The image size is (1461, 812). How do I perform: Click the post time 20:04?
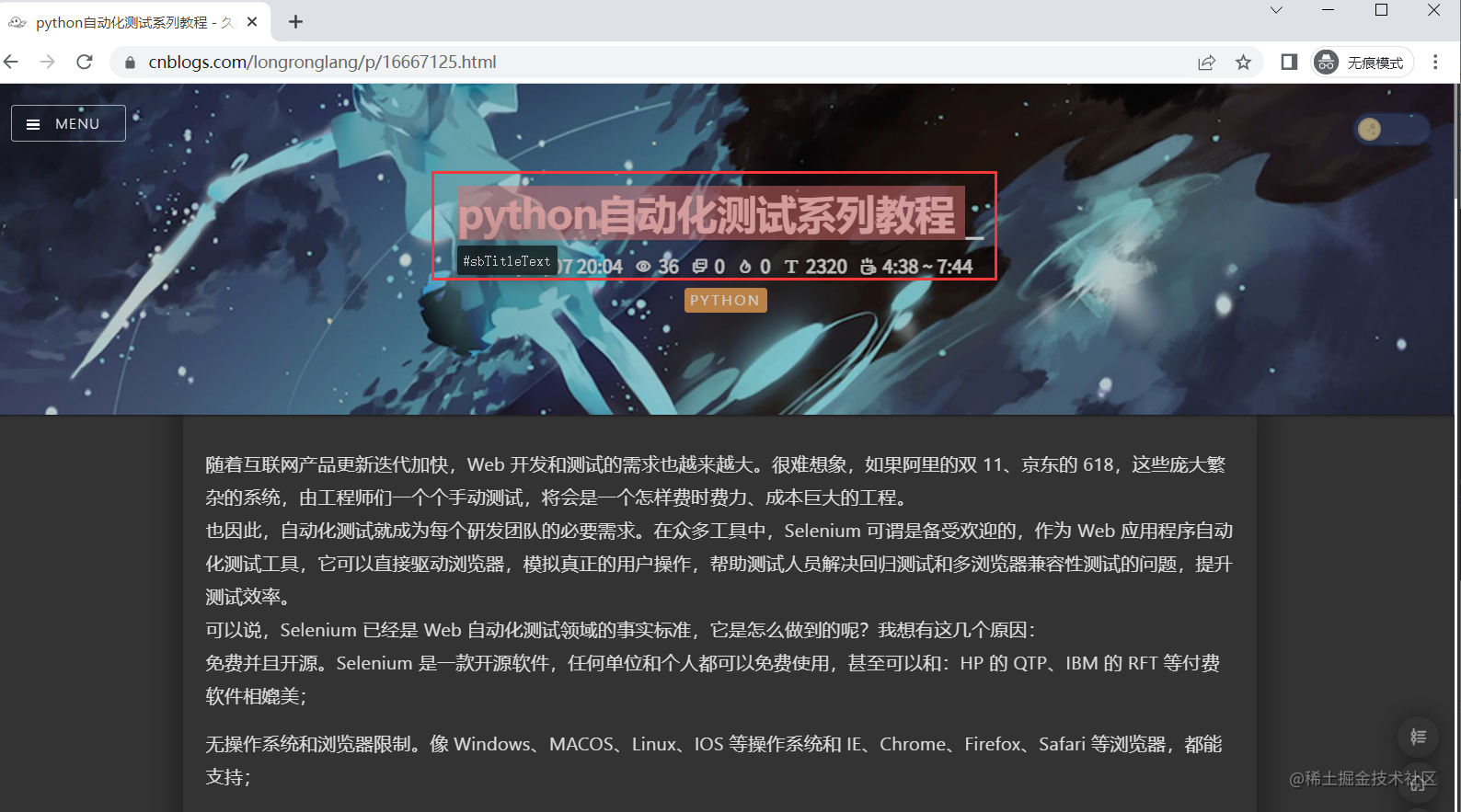(599, 267)
